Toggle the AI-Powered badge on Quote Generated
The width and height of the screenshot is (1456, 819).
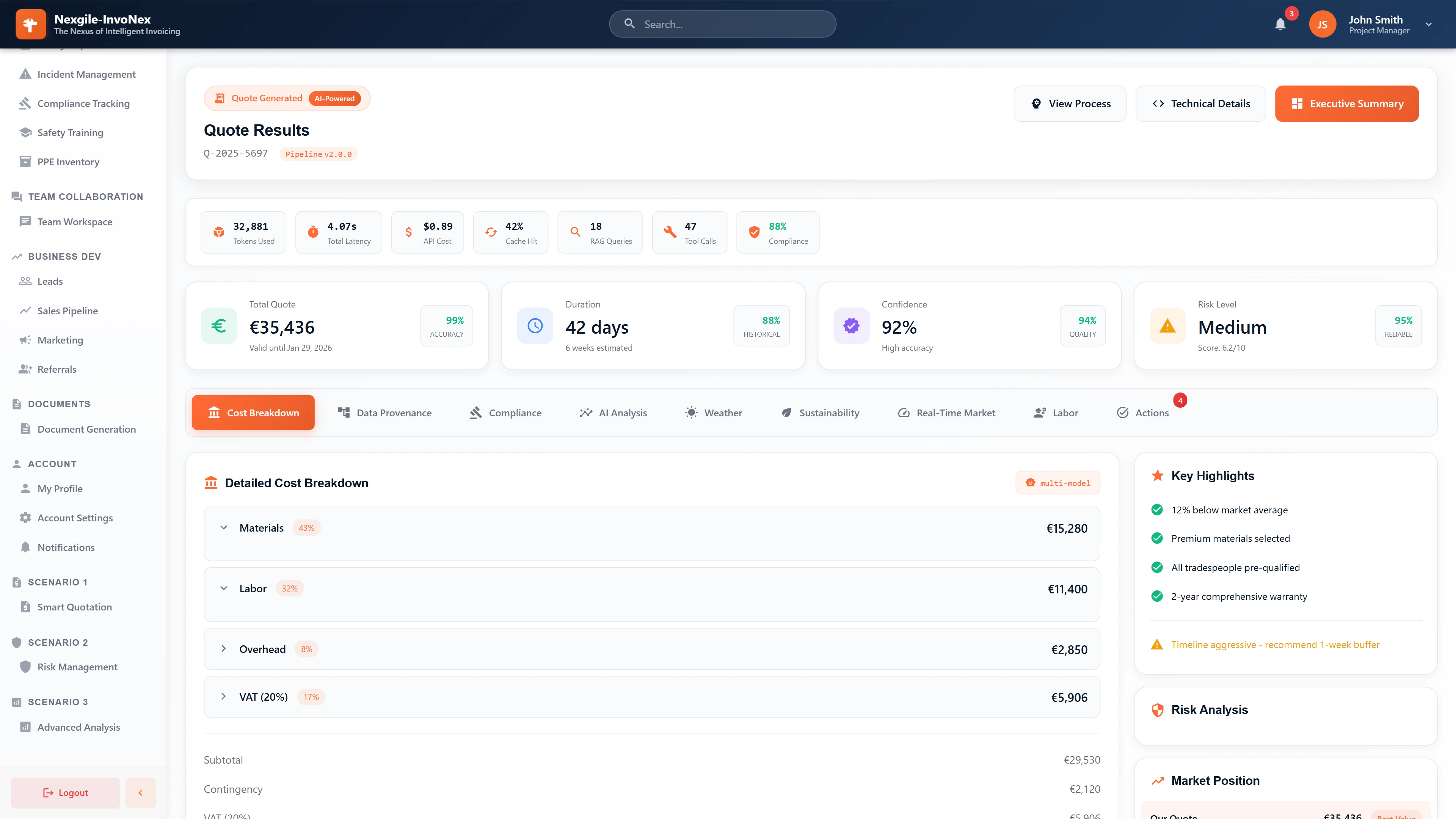point(335,98)
